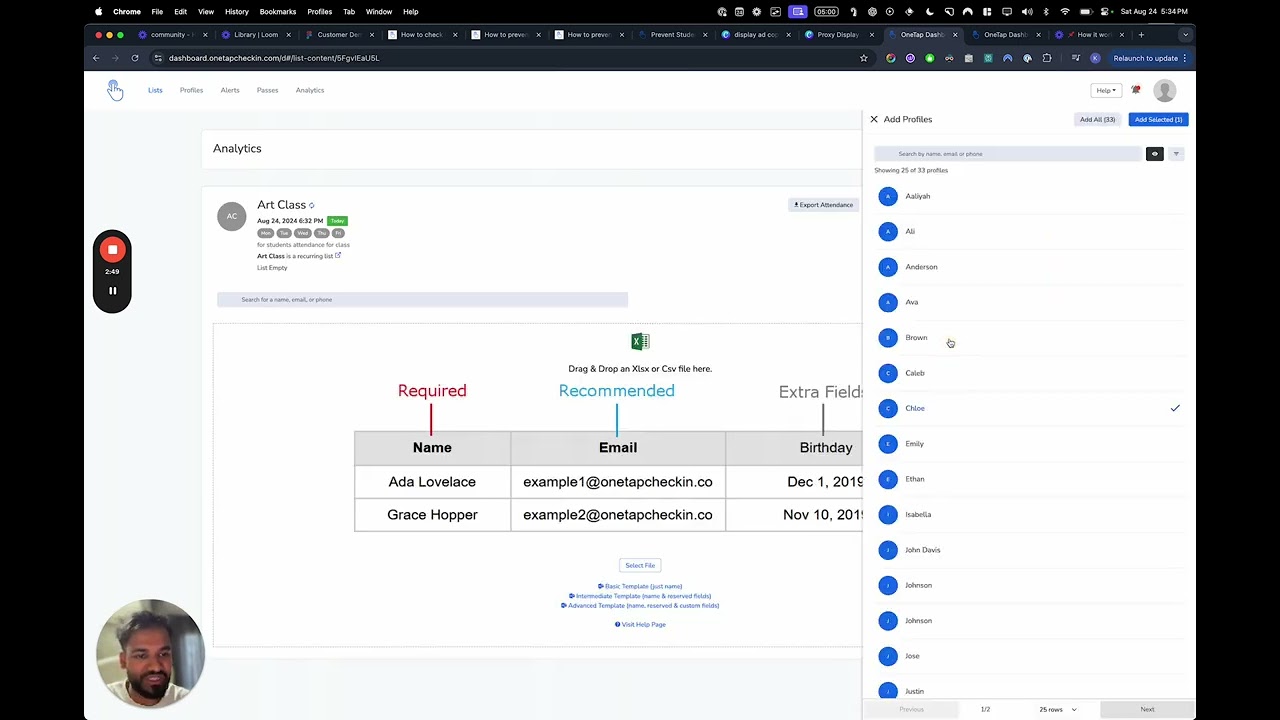Select the John Davis profile
1280x720 pixels.
point(1029,550)
